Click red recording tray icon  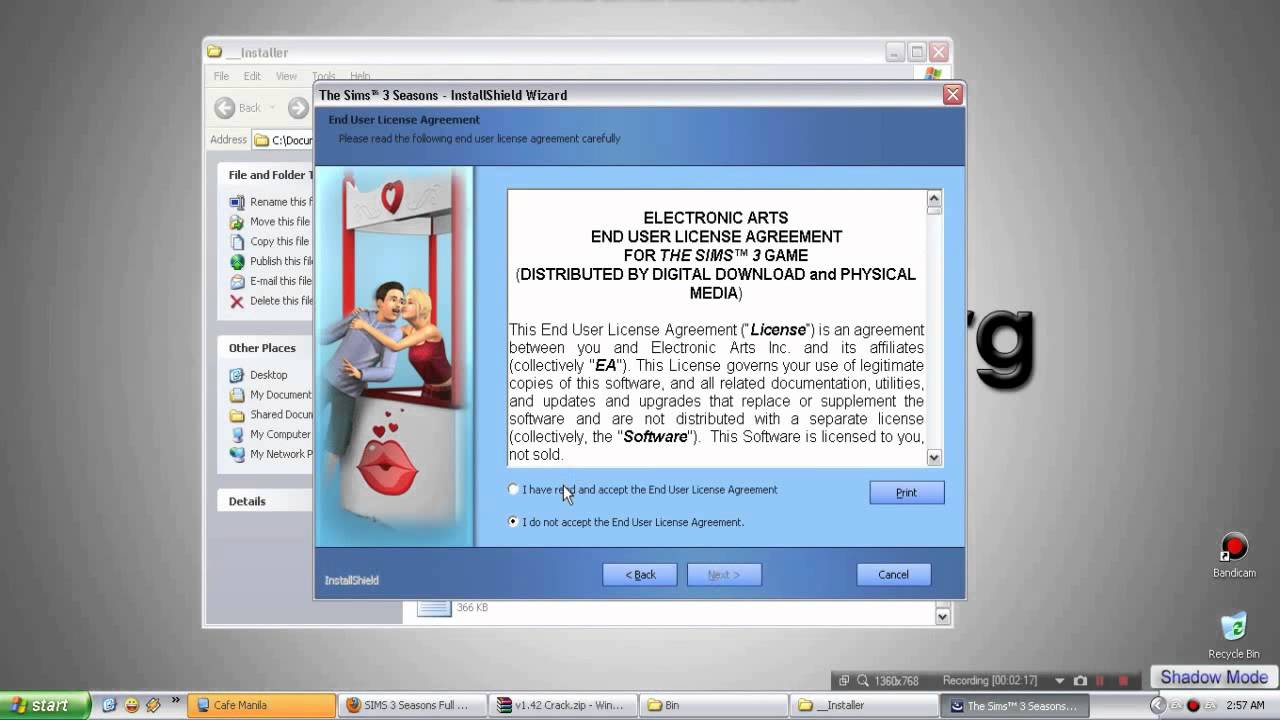(1193, 705)
